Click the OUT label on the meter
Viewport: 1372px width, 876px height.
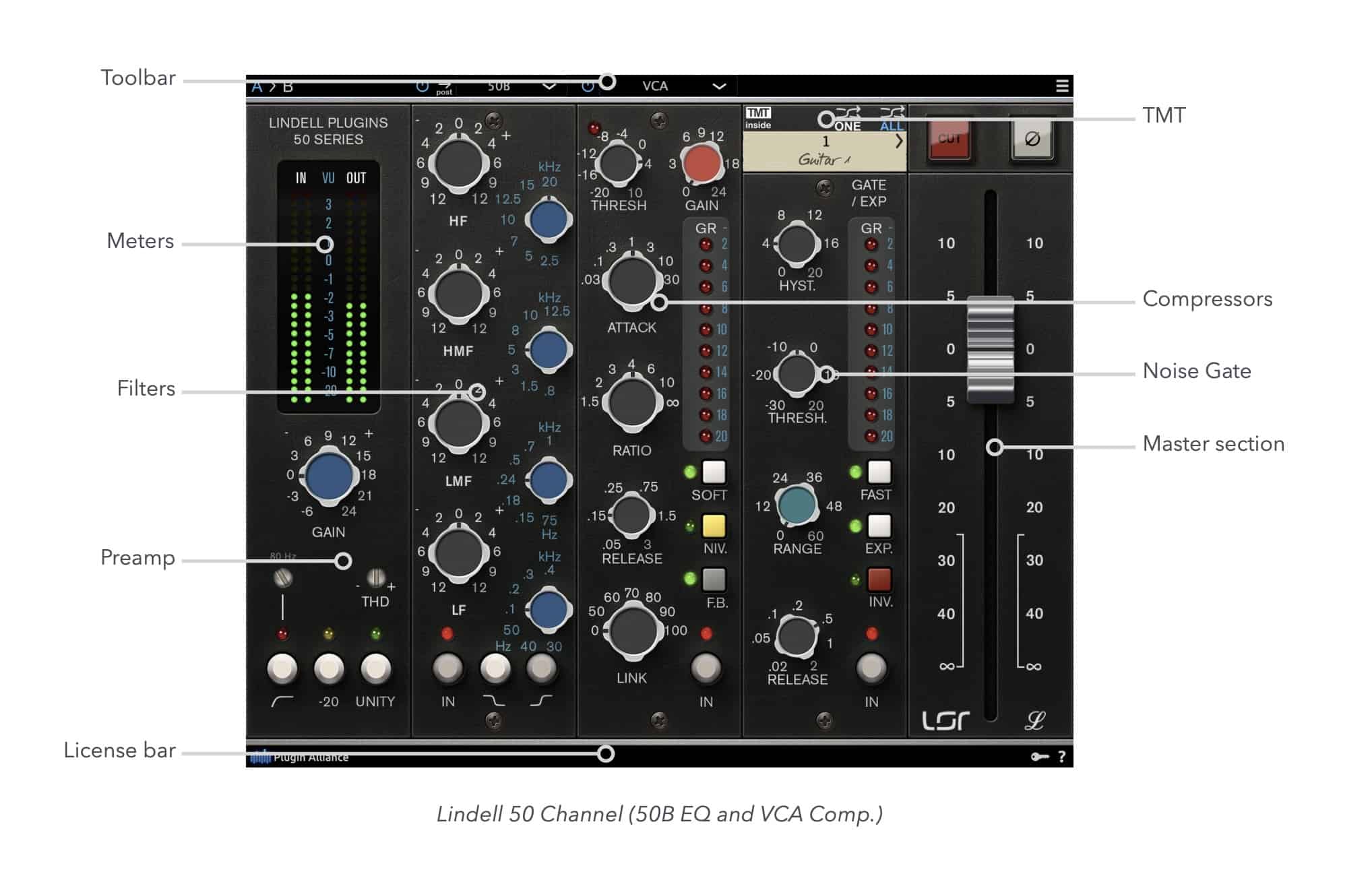[x=356, y=178]
